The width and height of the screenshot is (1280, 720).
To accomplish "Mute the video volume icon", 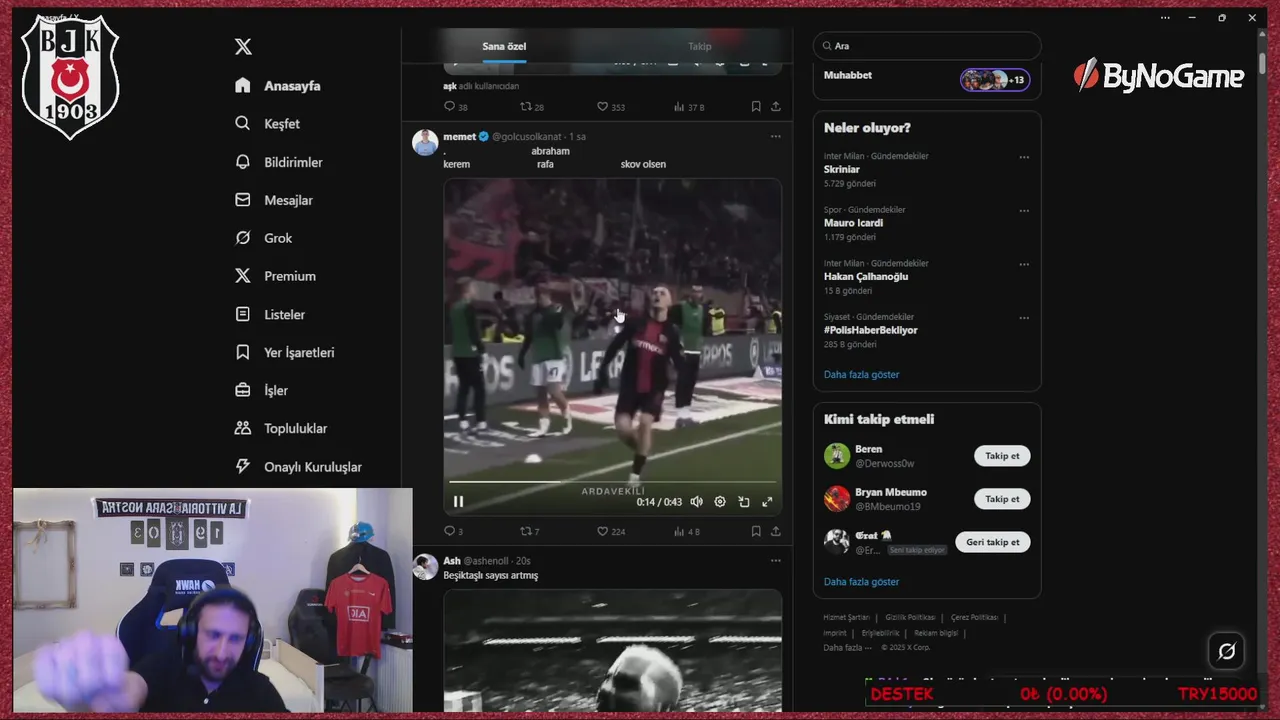I will tap(696, 502).
